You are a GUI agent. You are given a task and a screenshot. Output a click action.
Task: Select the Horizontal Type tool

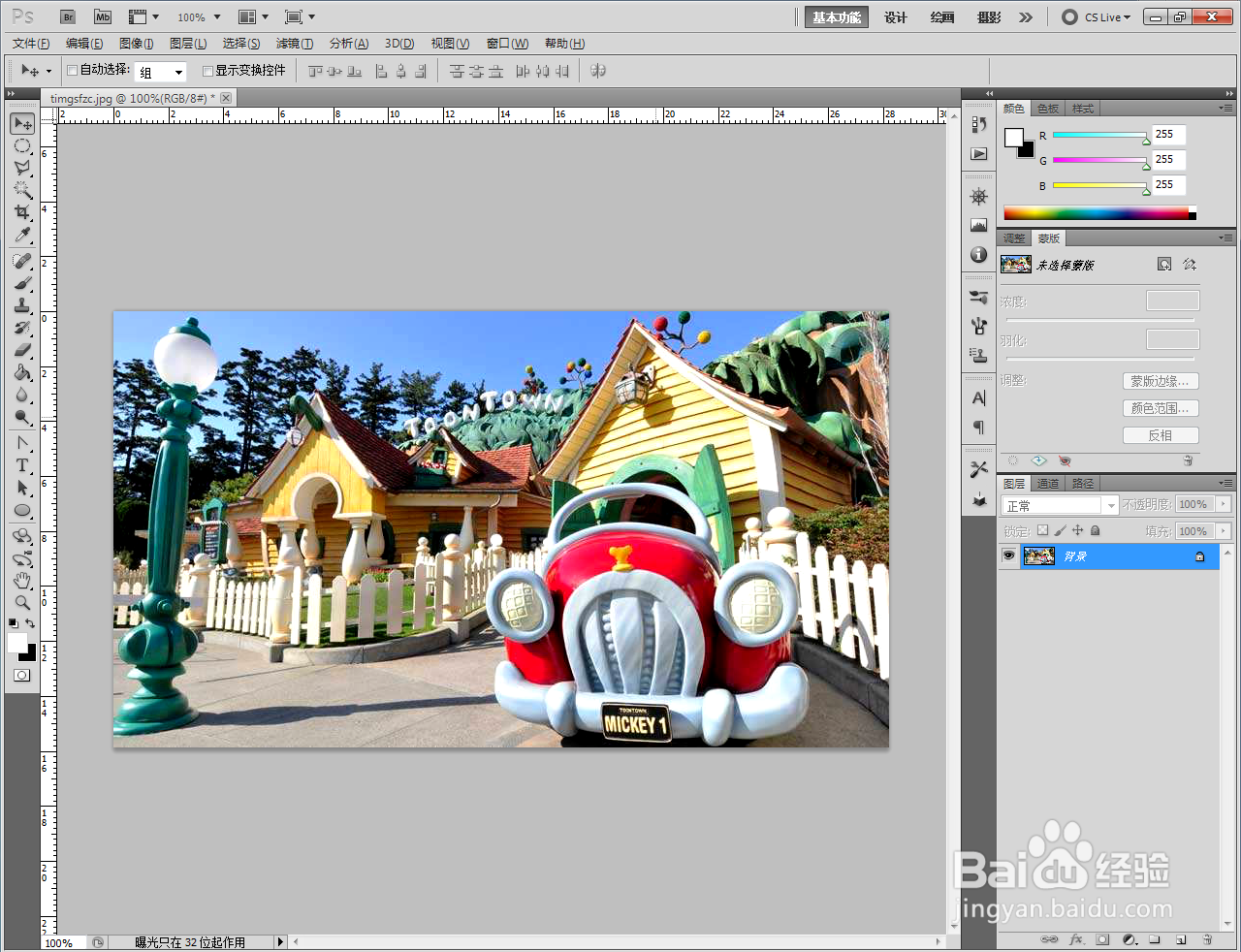coord(22,465)
